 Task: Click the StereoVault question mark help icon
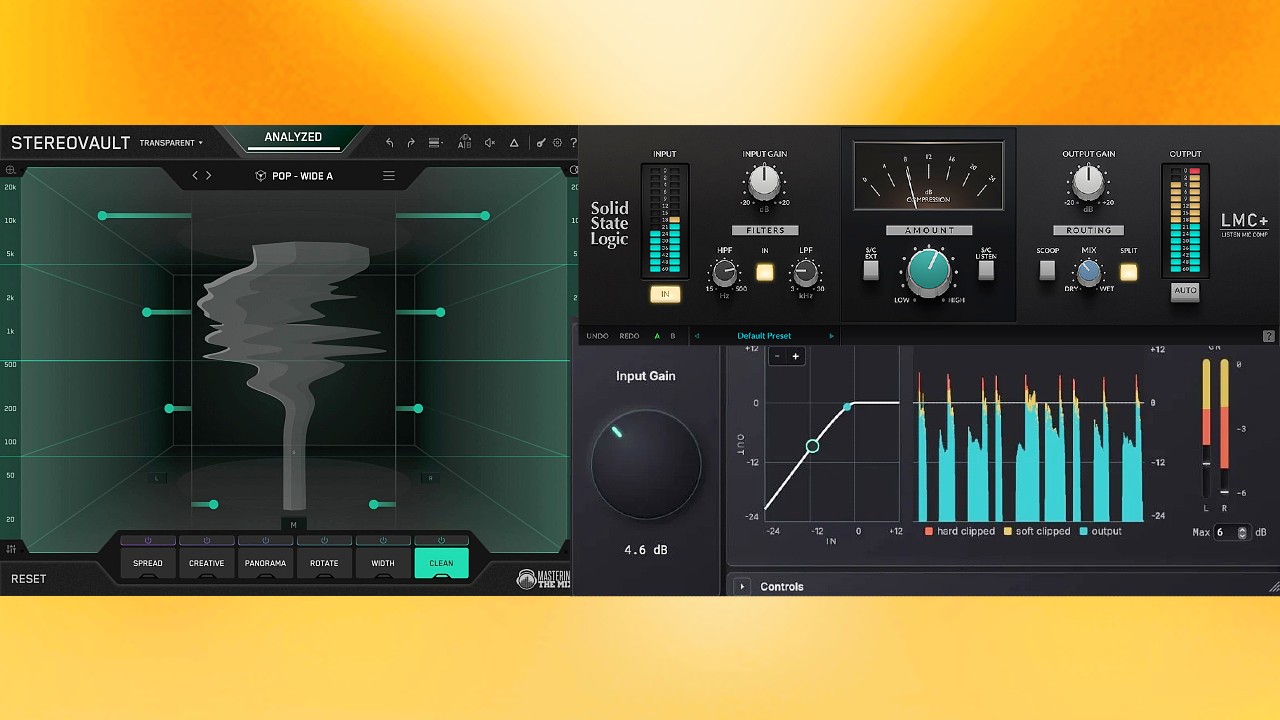click(573, 143)
